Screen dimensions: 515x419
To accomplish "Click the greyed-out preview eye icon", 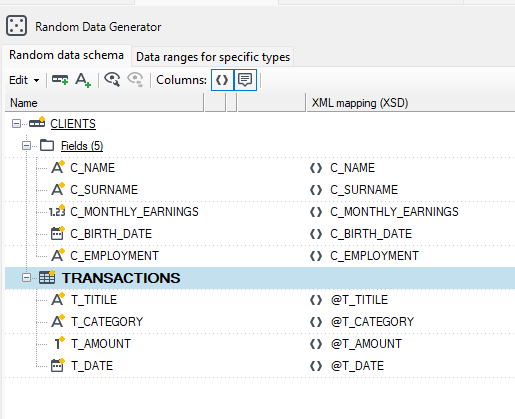I will point(135,80).
